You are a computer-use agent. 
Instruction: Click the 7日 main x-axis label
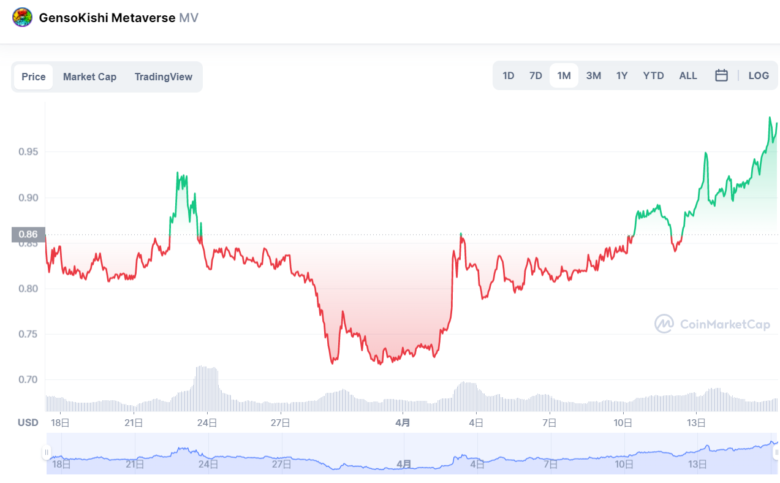[549, 423]
